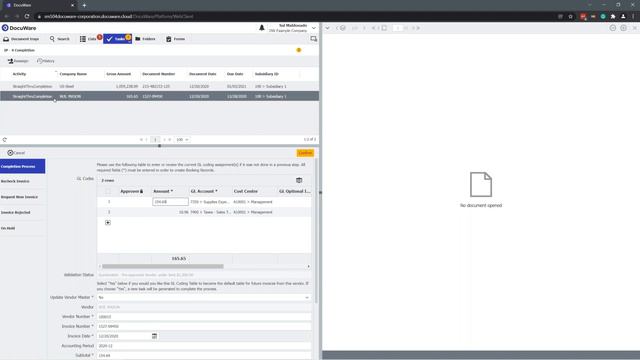Screen dimensions: 640x360
Task: Open a new browser tab
Action: pos(84,5)
